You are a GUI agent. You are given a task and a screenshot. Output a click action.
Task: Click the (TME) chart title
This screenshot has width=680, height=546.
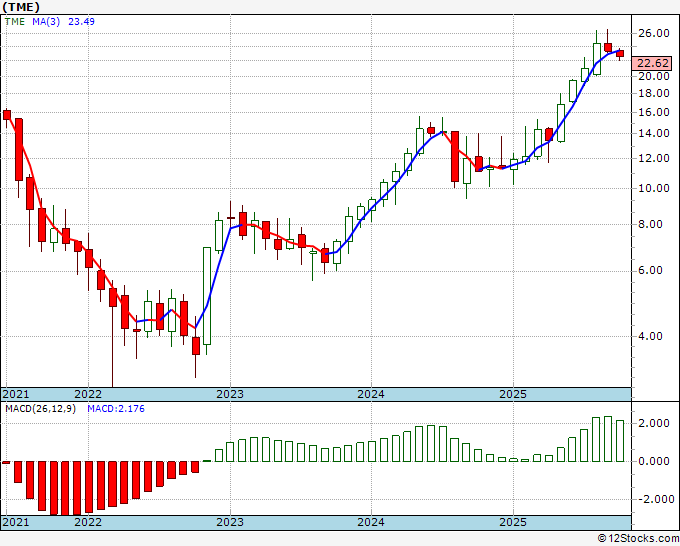[x=20, y=7]
